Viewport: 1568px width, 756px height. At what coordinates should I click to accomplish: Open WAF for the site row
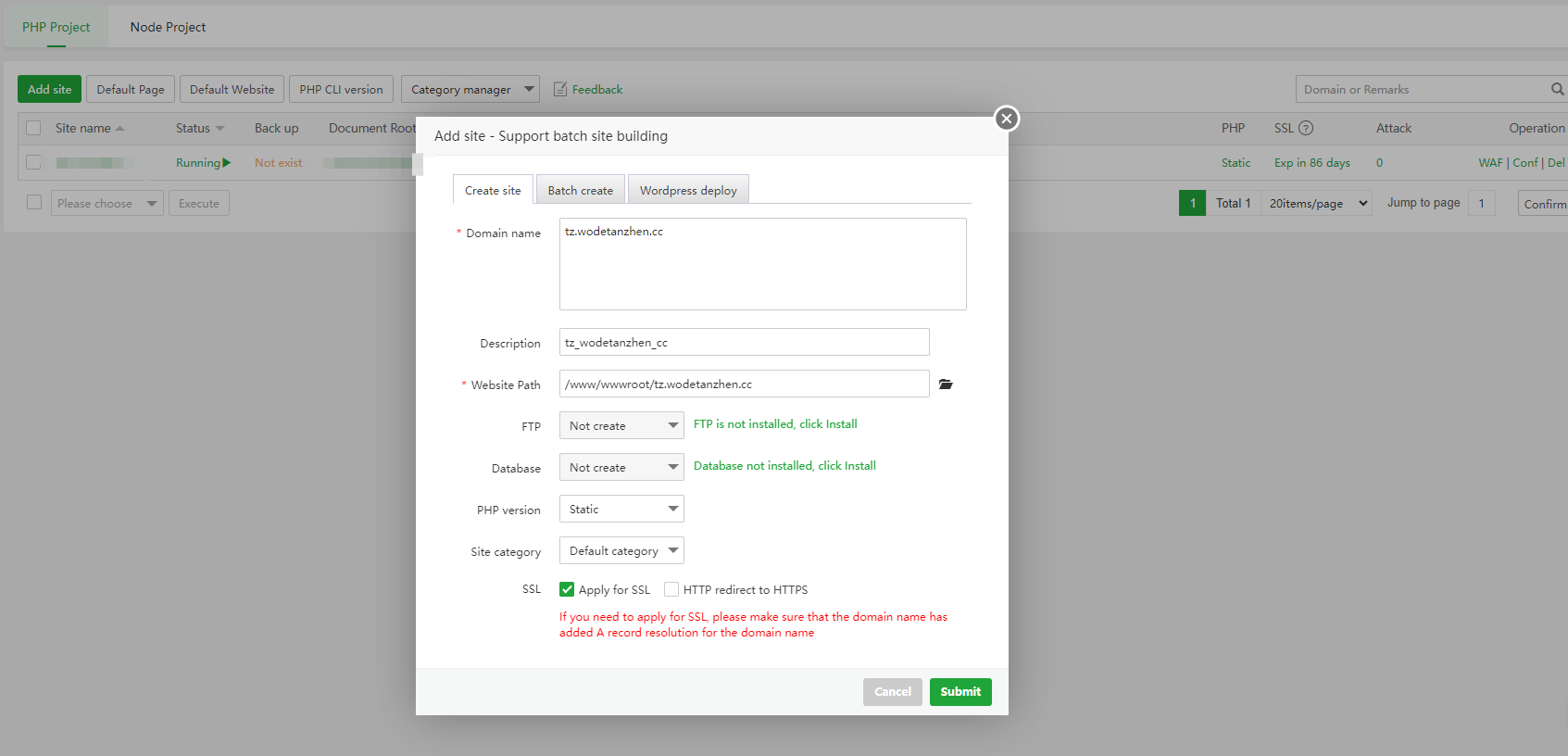point(1490,162)
